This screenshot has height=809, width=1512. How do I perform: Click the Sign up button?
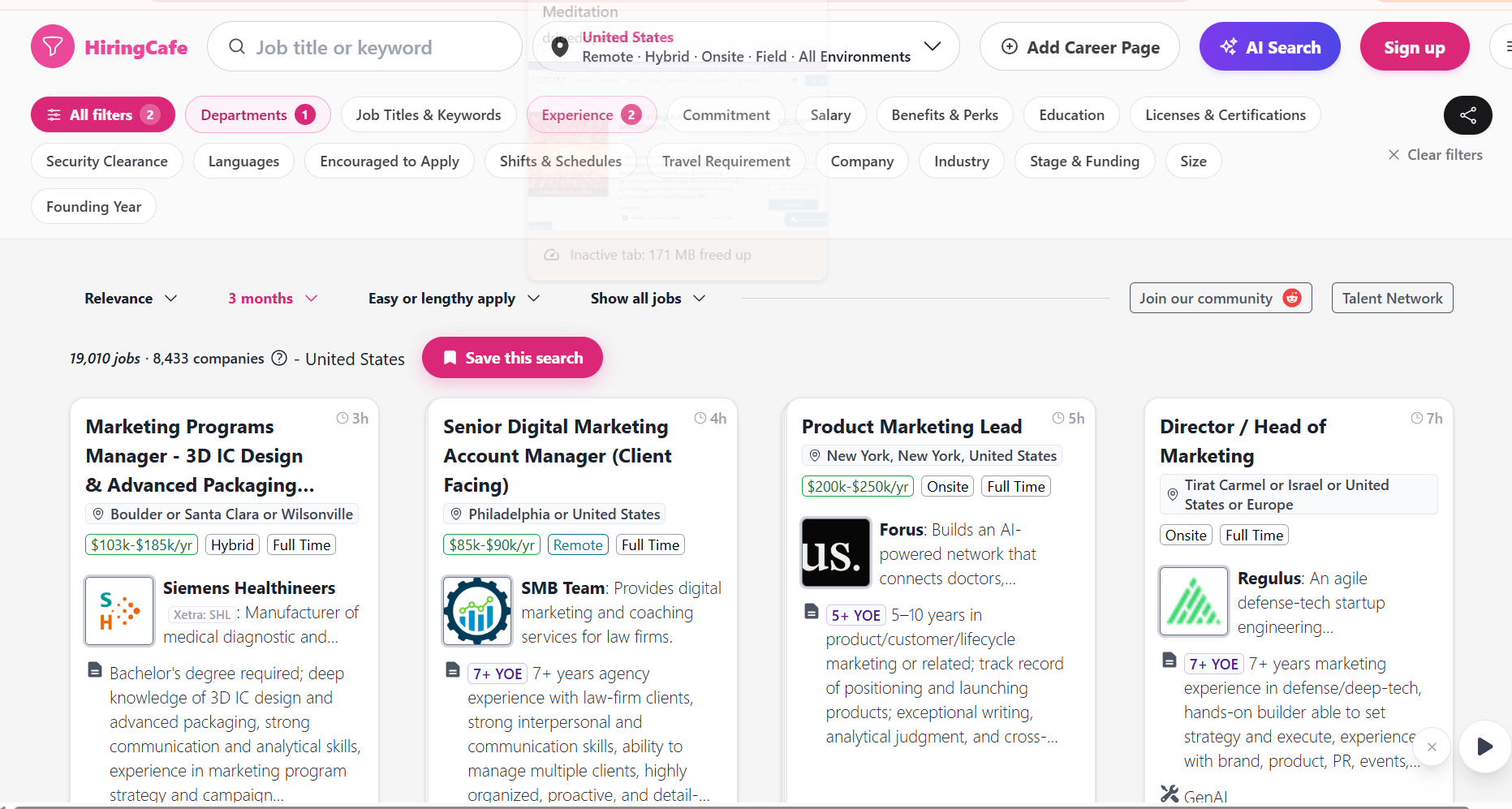tap(1415, 47)
